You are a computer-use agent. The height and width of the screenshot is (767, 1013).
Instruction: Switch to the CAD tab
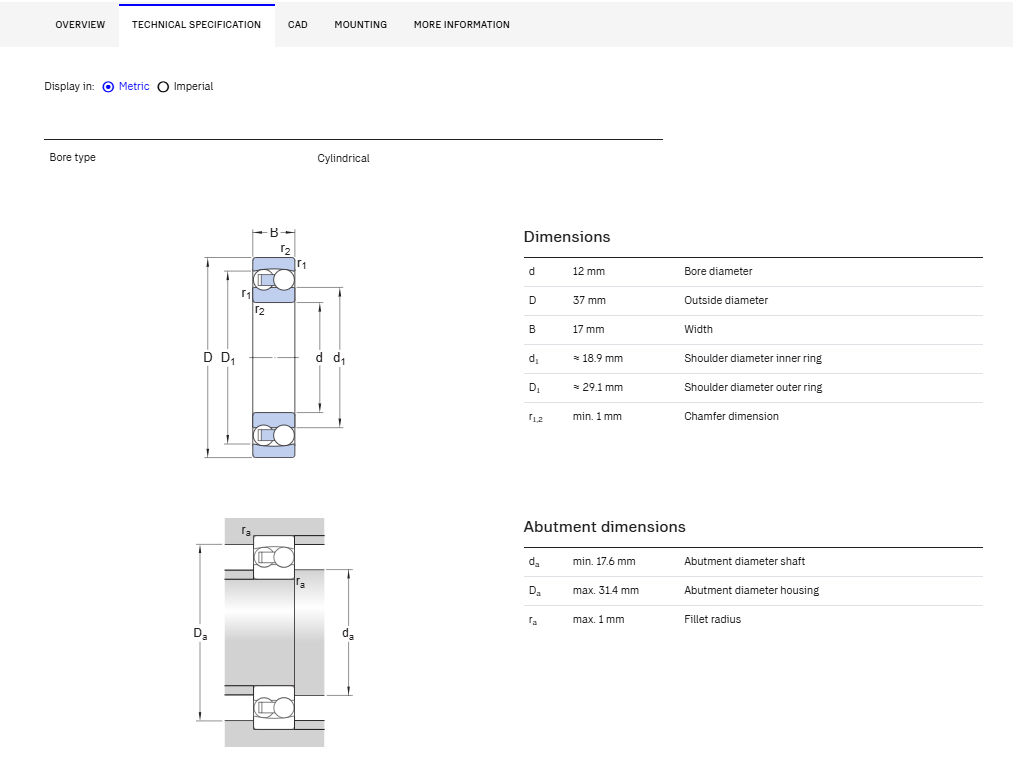pyautogui.click(x=297, y=25)
